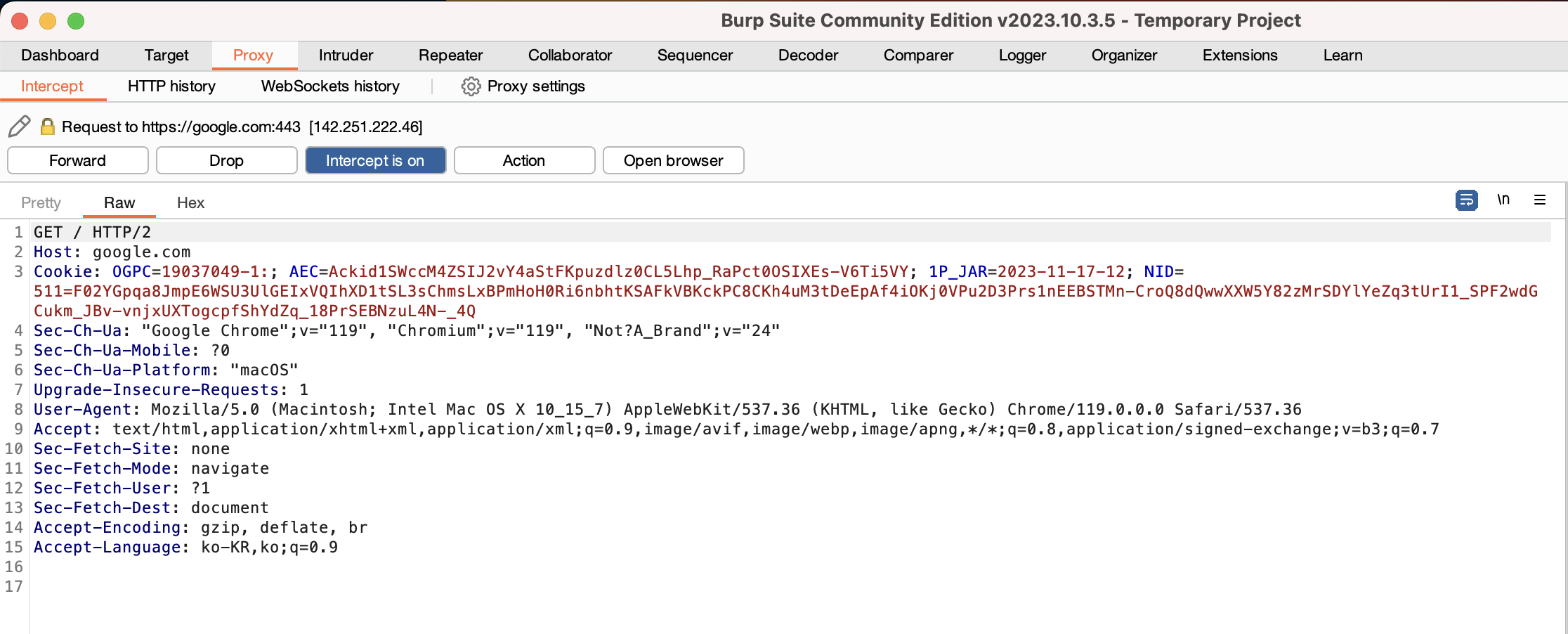Click the padlock HTTPS icon
Image resolution: width=1568 pixels, height=634 pixels.
[47, 127]
